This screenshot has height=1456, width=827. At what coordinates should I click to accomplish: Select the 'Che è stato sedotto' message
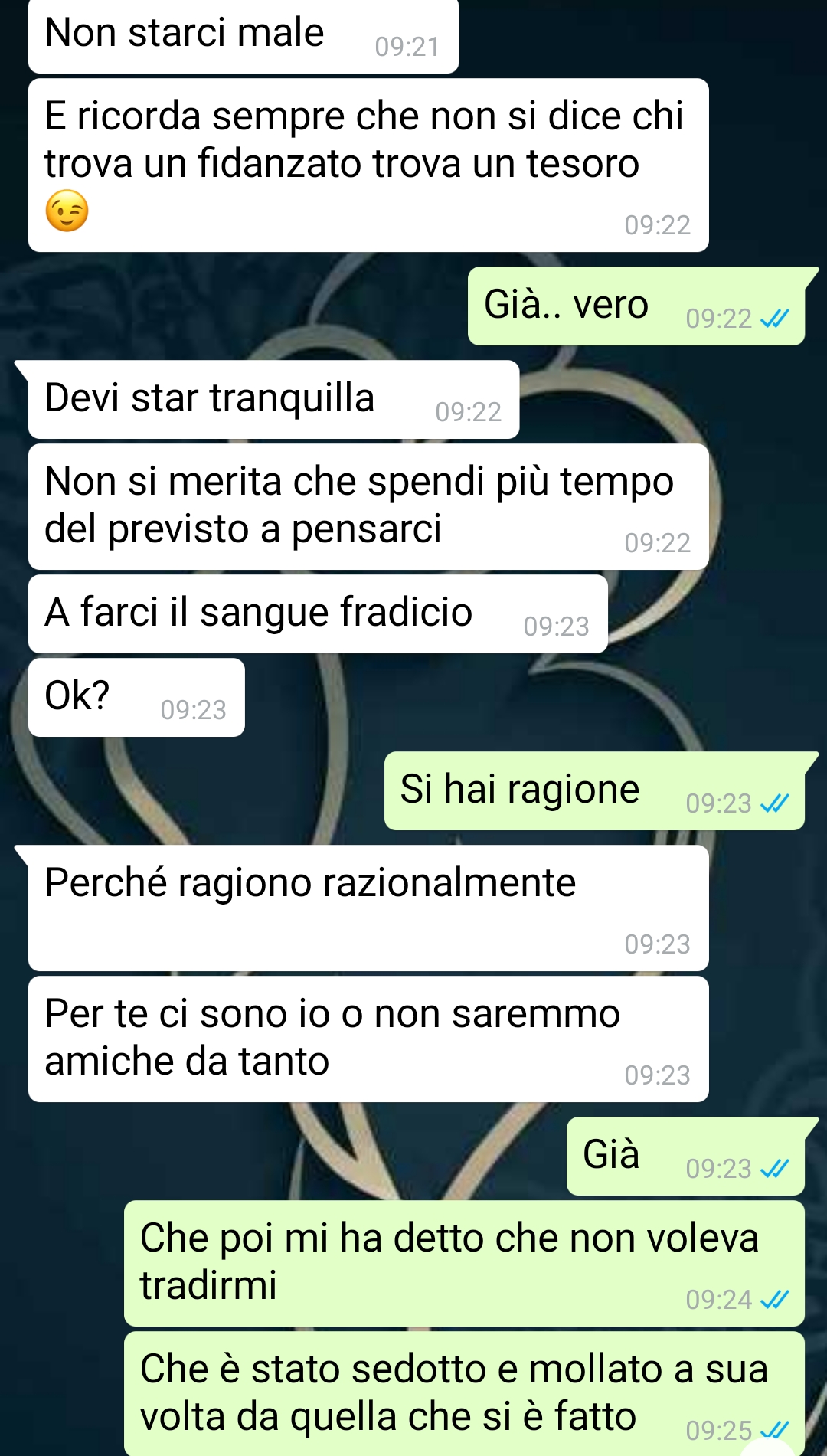click(x=464, y=1393)
